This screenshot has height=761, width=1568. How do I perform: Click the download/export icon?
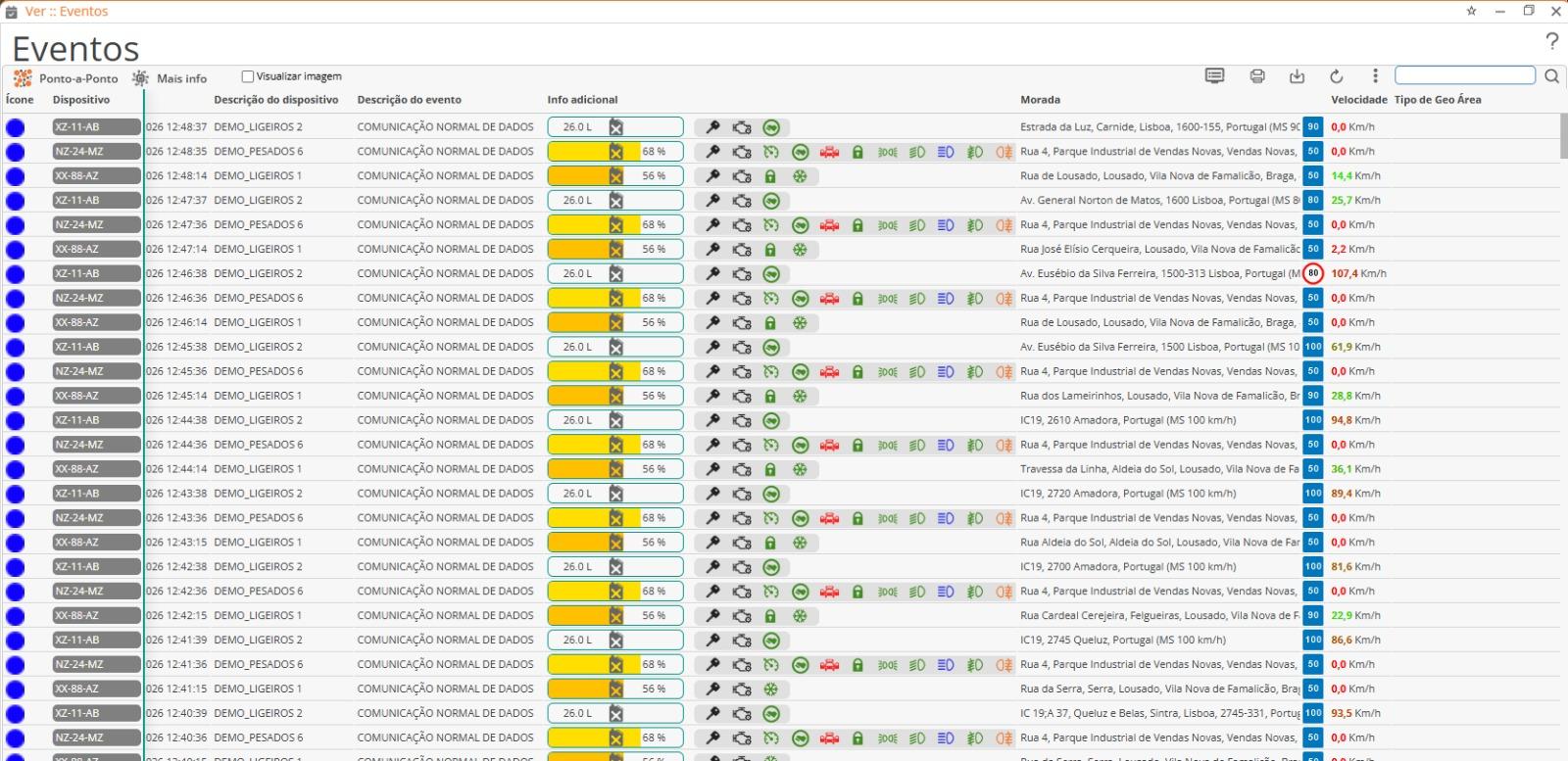[x=1297, y=76]
